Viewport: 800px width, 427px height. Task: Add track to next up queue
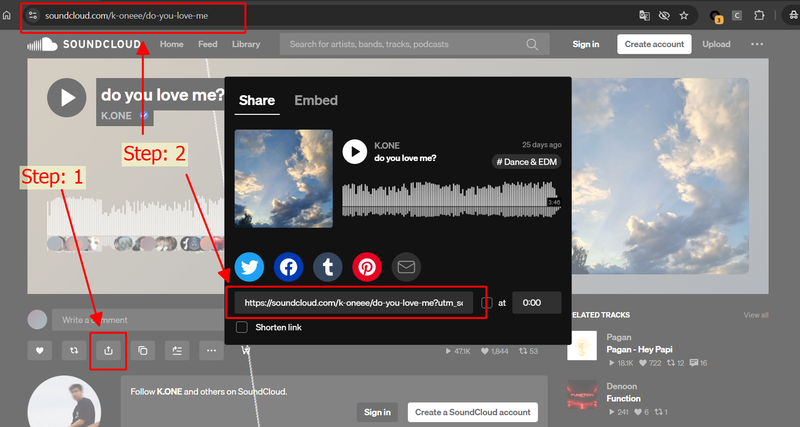tap(177, 350)
